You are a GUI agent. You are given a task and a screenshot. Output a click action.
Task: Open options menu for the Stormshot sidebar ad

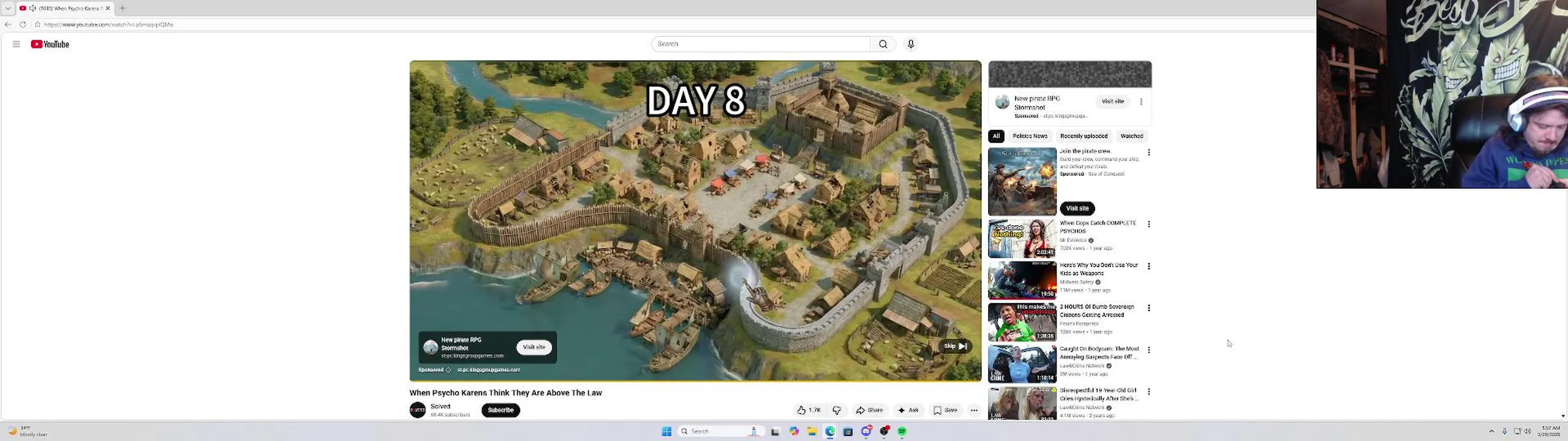1141,102
